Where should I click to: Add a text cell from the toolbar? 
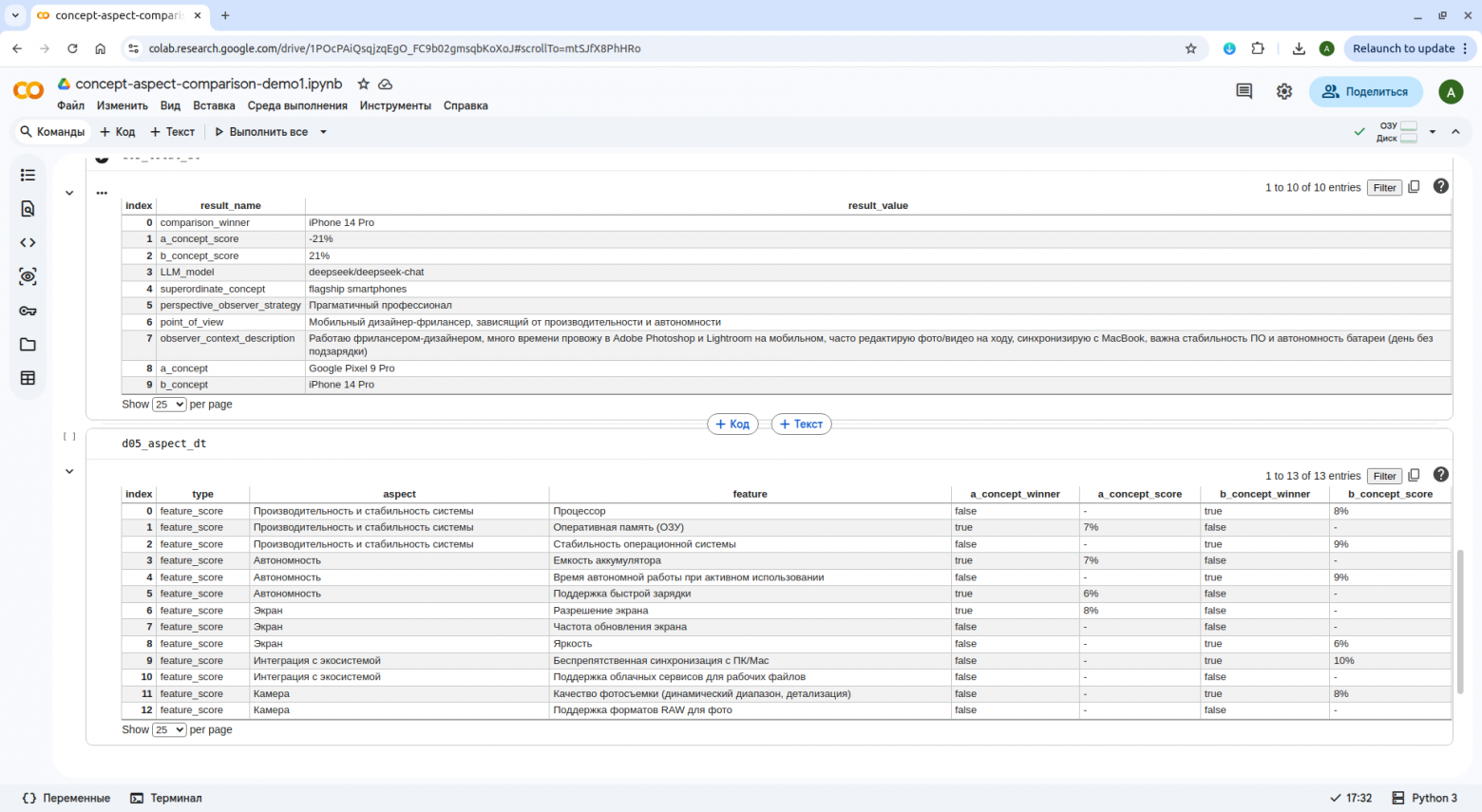173,132
